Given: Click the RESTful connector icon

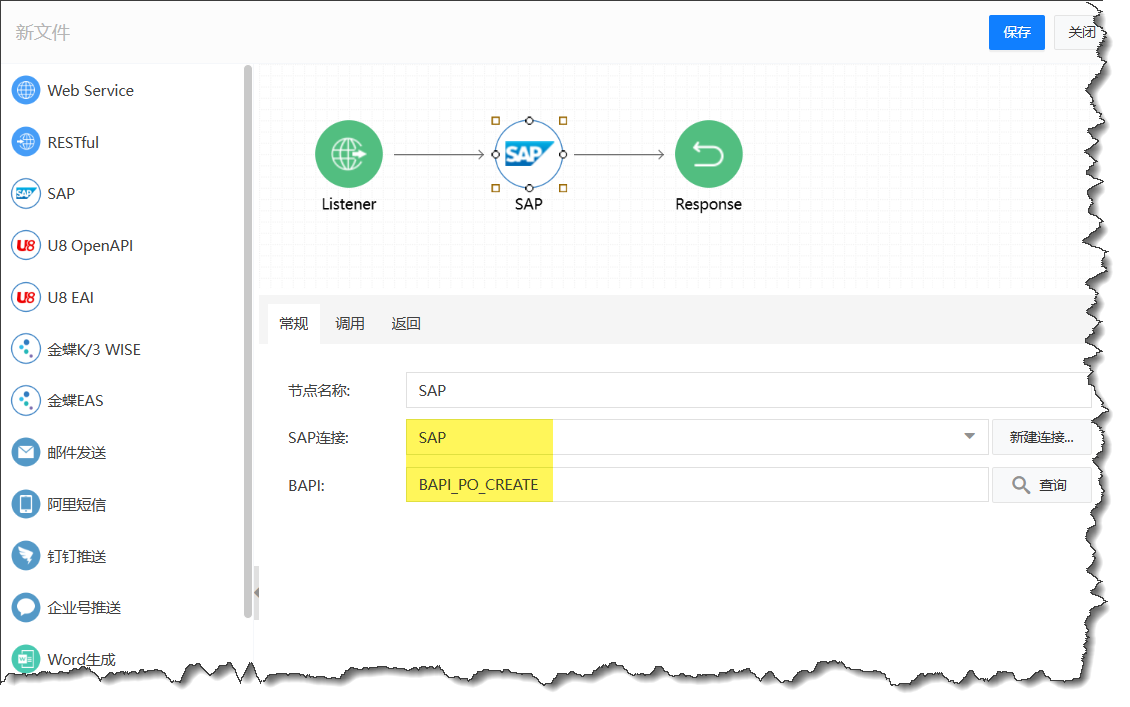Looking at the screenshot, I should (26, 142).
